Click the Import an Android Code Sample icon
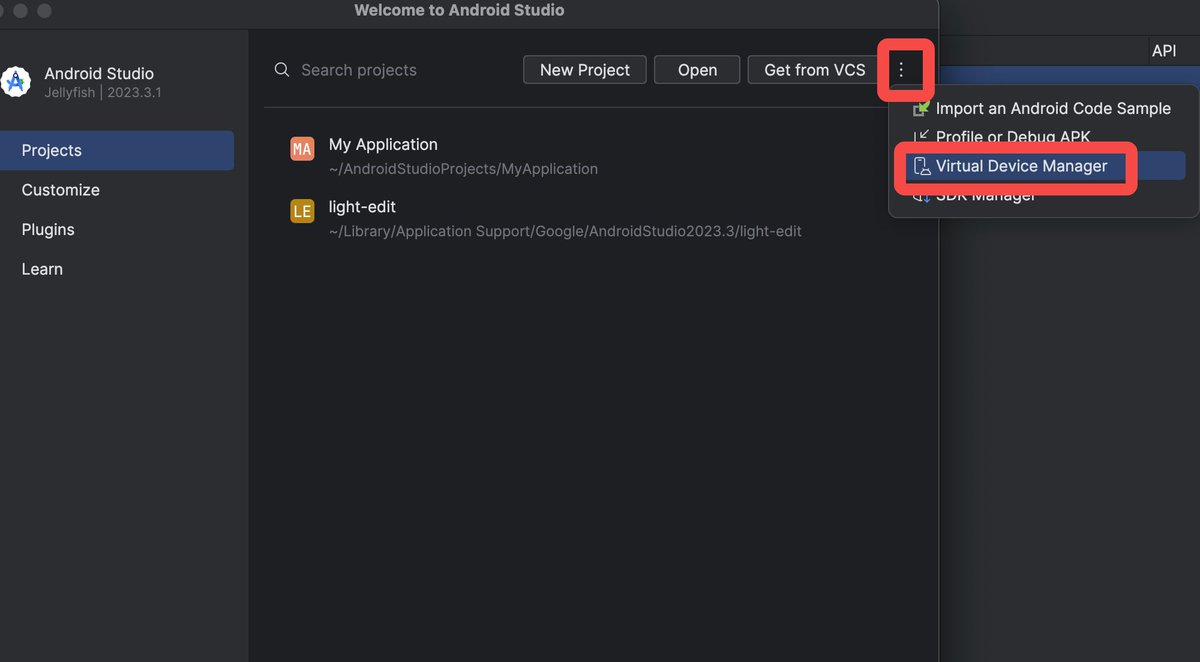 click(920, 108)
